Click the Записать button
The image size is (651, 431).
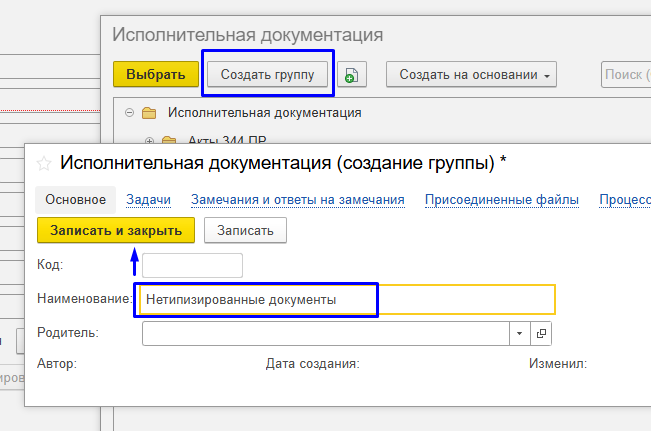pyautogui.click(x=245, y=231)
